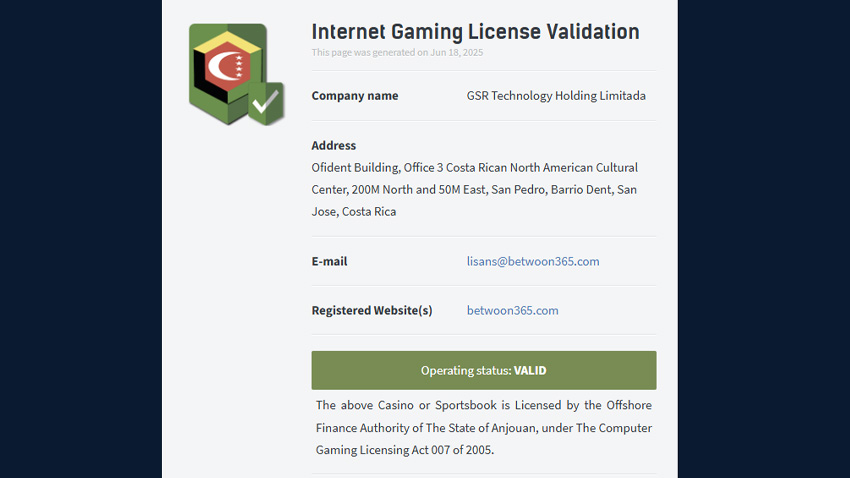Click the word VALID in status bar
Screen dimensions: 850x478
[530, 371]
